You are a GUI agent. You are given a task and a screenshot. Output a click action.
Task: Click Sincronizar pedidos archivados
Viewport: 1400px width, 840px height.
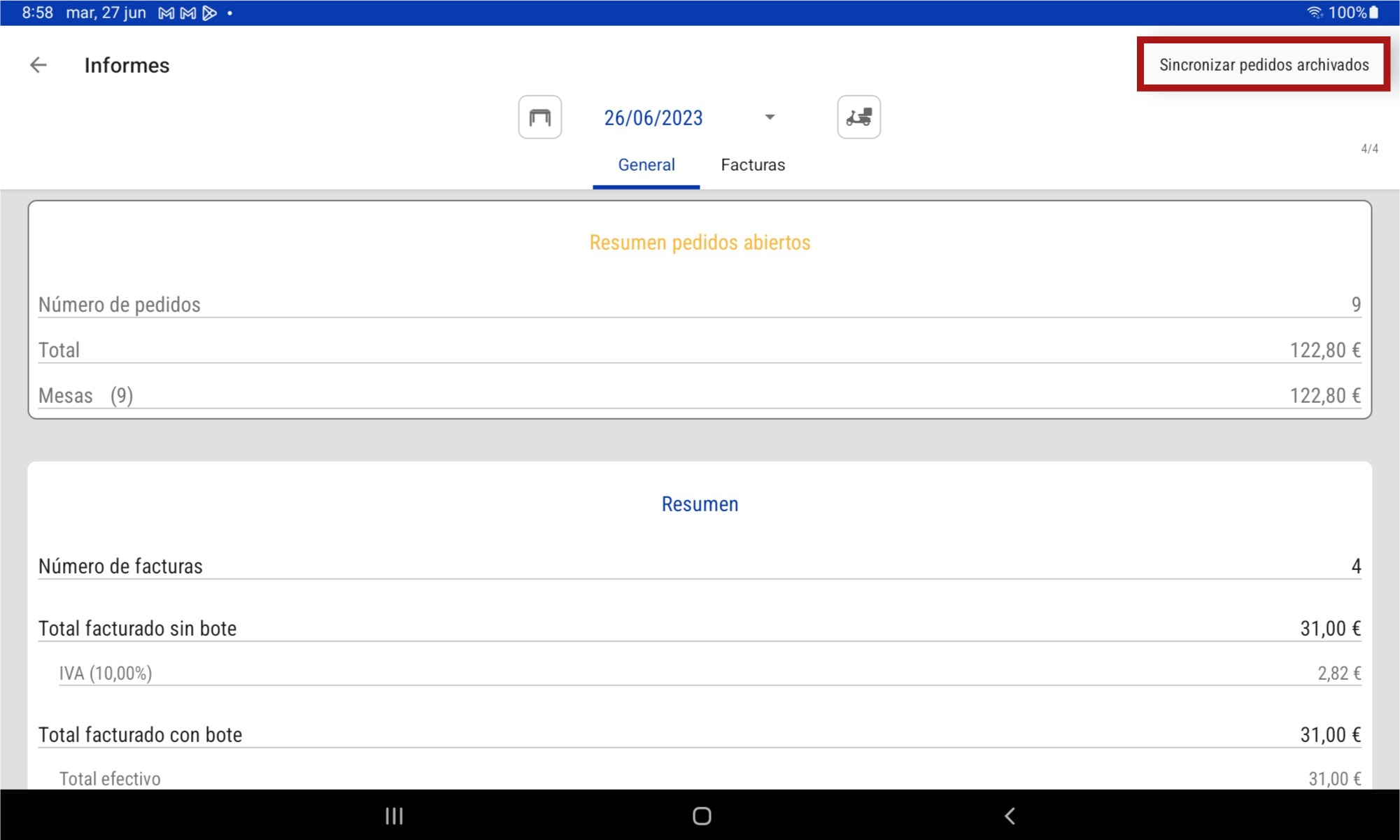[x=1264, y=64]
